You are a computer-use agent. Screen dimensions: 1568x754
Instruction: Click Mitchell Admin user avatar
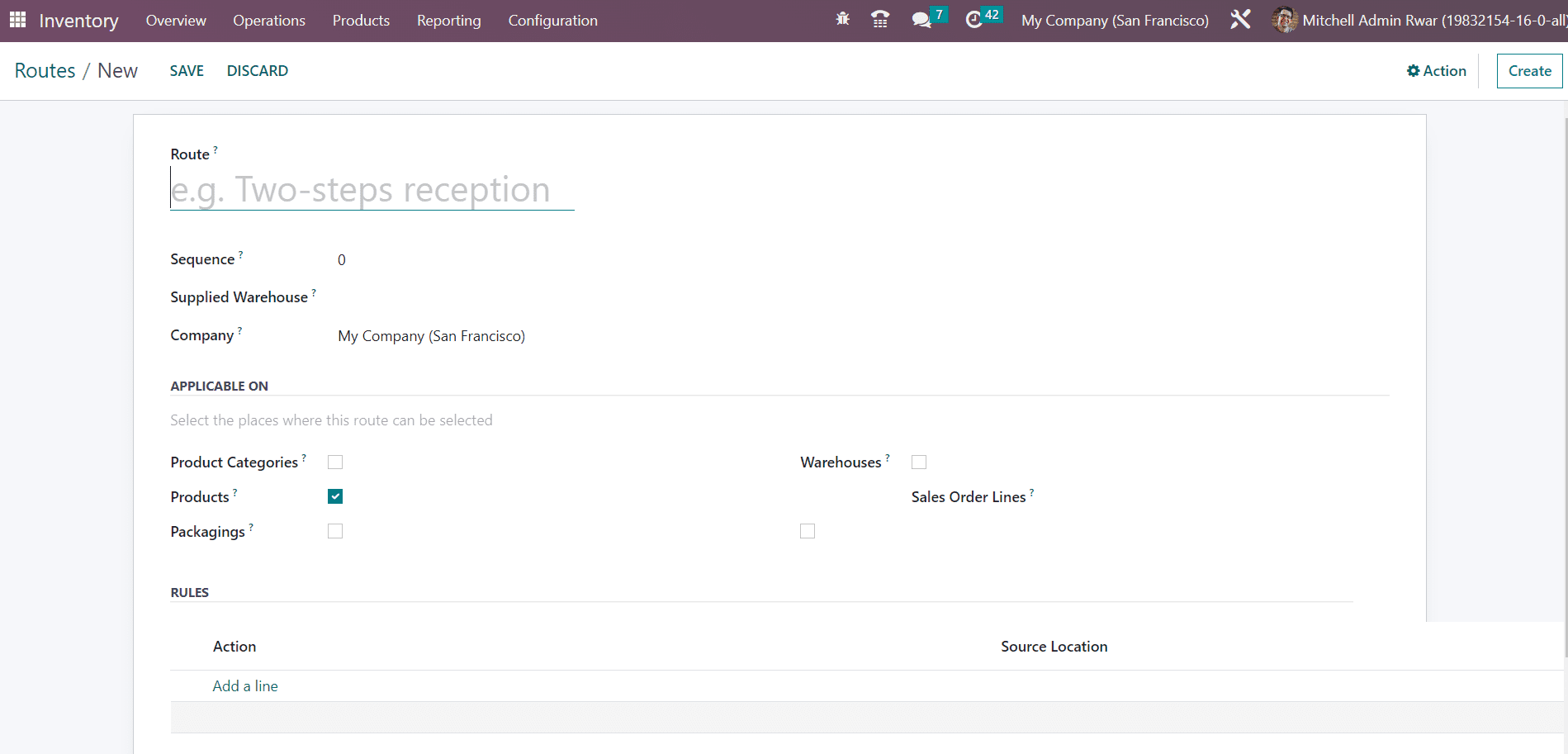pos(1284,20)
